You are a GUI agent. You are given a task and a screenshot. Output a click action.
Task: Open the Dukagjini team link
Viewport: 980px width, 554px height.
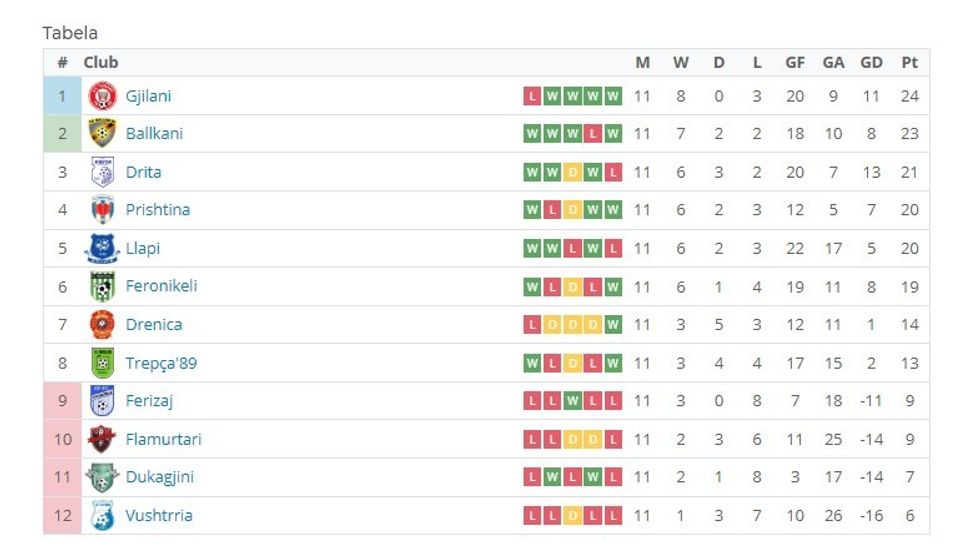point(159,477)
